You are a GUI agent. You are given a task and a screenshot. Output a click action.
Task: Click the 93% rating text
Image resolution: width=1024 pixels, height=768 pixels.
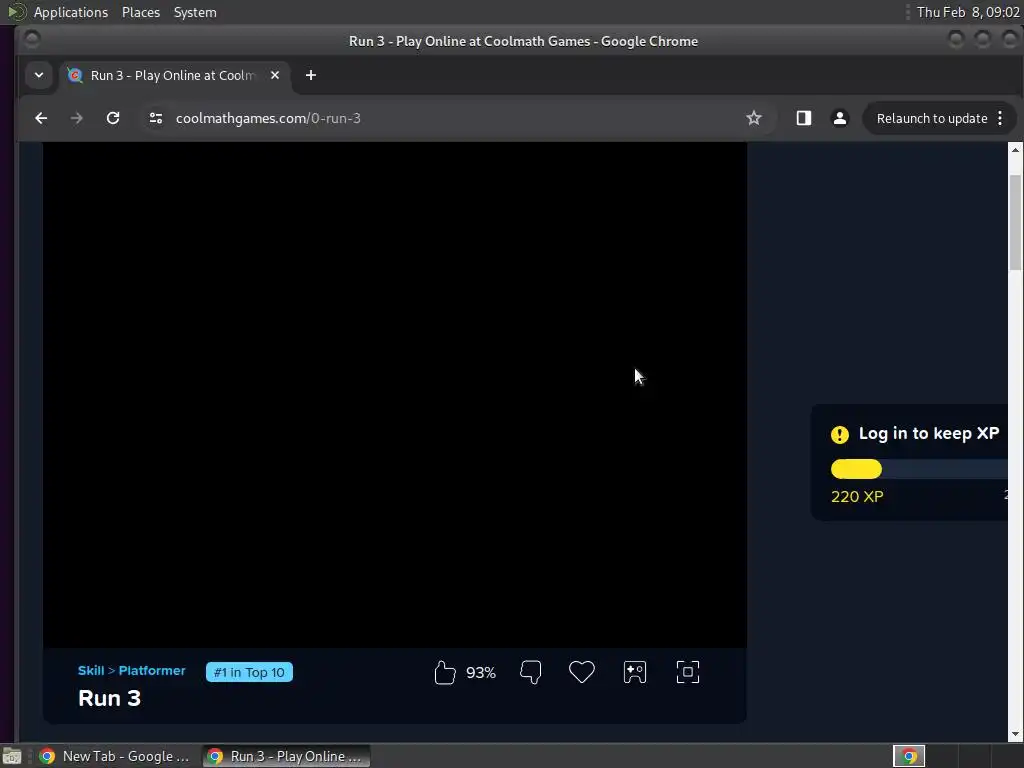(x=481, y=673)
